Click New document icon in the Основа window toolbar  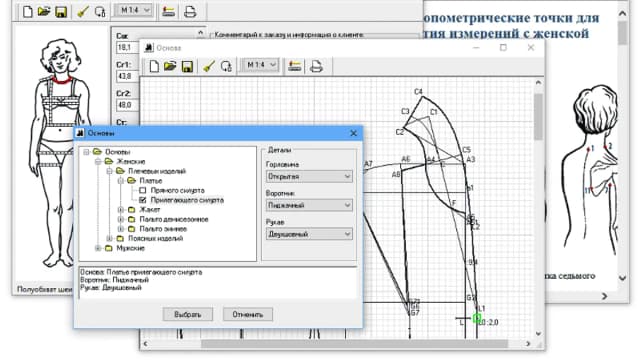tap(154, 66)
